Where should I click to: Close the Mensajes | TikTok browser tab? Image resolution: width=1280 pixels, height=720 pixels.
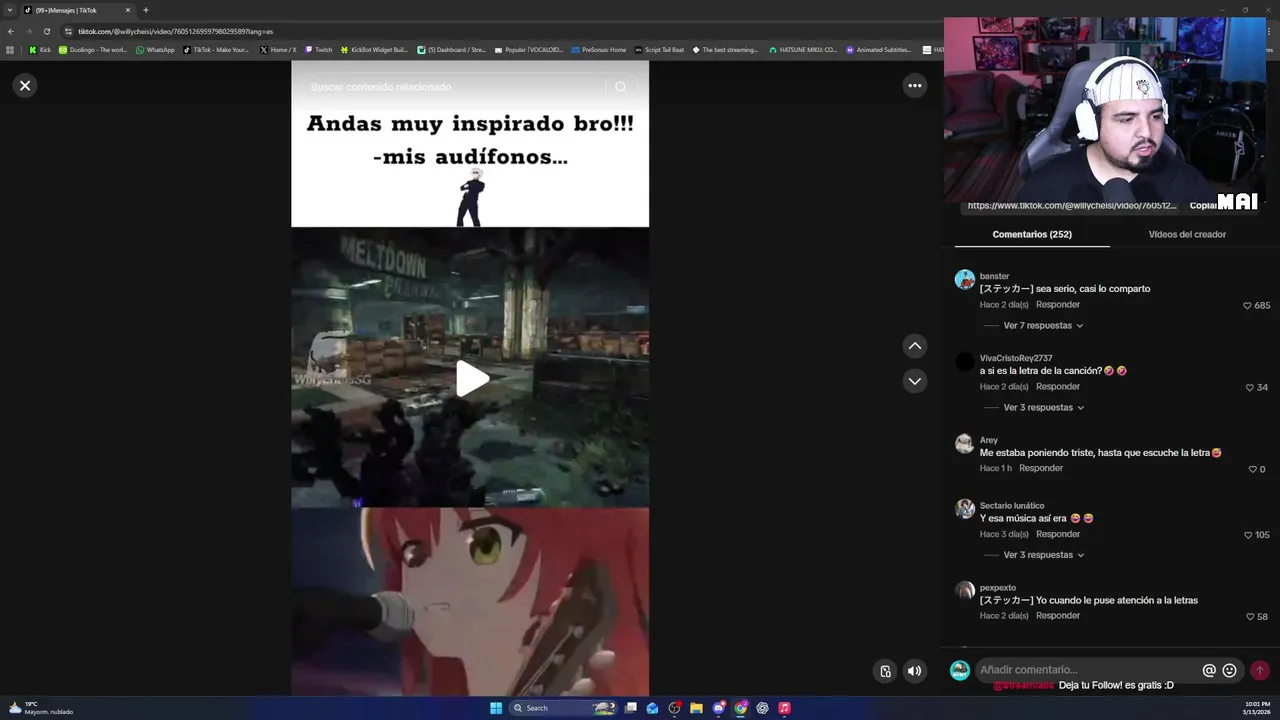coord(128,10)
